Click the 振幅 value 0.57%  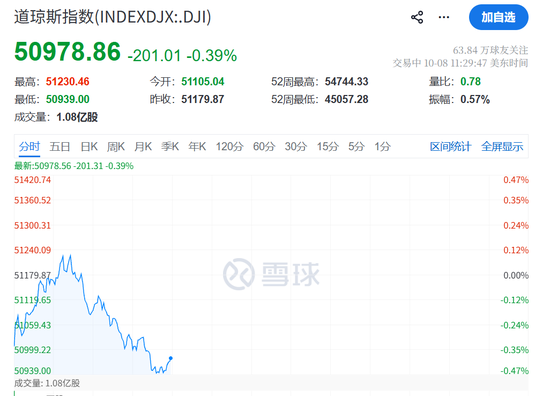coord(475,99)
